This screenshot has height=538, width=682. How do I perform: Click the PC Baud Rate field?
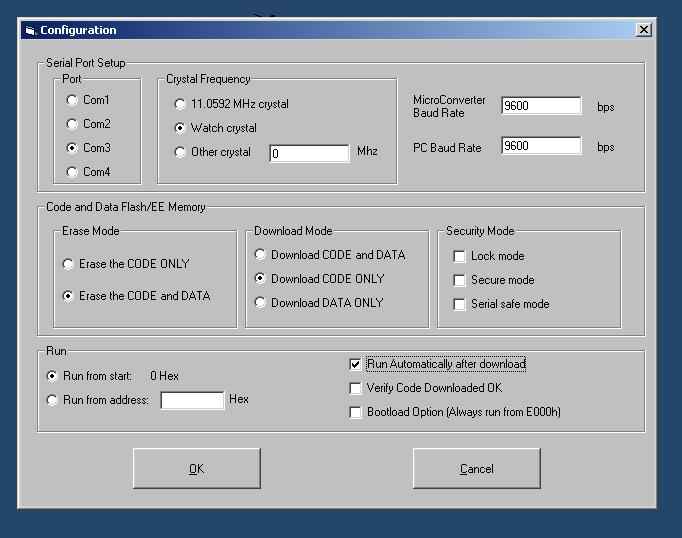tap(540, 146)
